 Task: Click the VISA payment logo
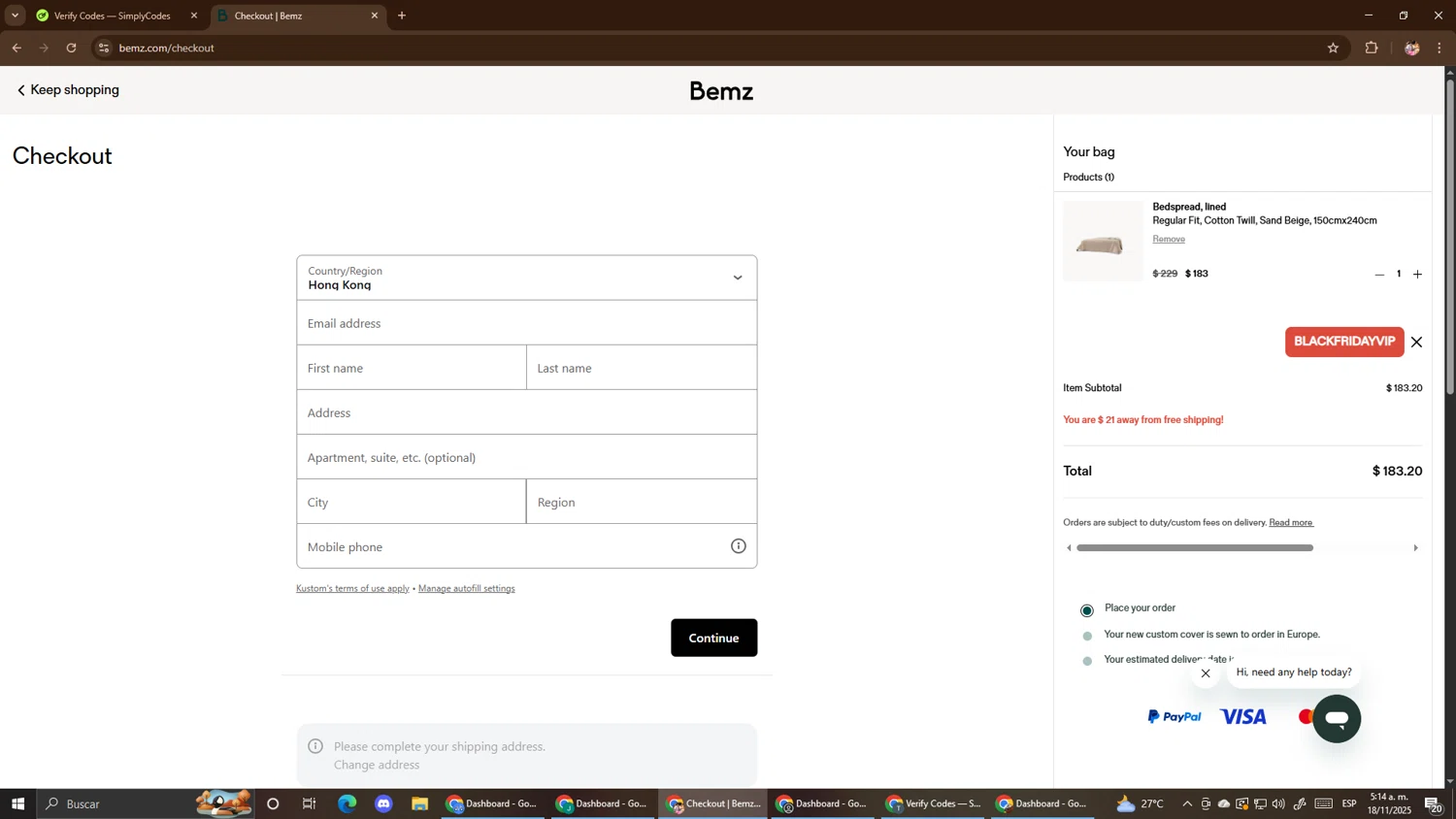tap(1242, 716)
